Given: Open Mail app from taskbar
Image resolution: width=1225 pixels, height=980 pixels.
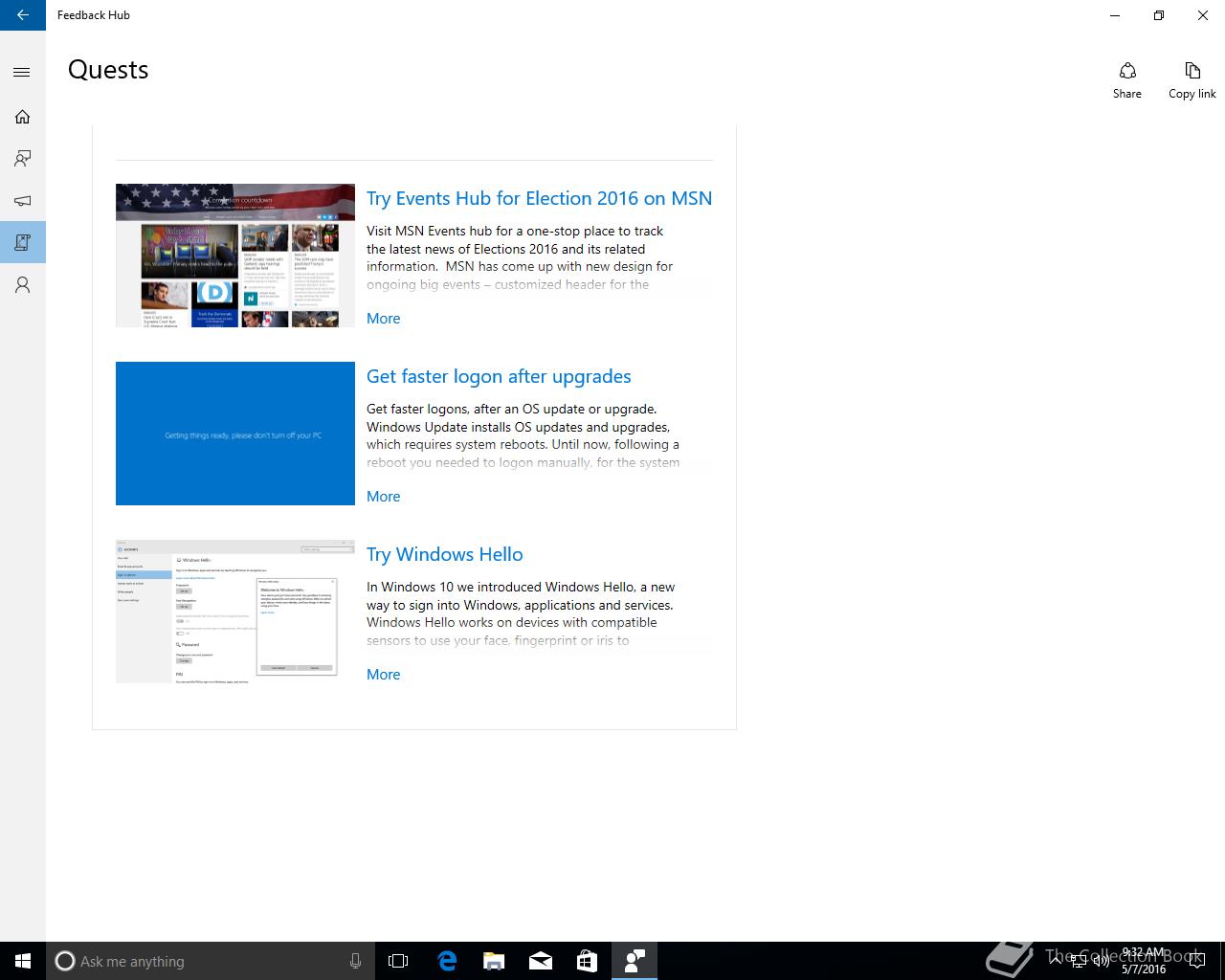Looking at the screenshot, I should tap(540, 961).
